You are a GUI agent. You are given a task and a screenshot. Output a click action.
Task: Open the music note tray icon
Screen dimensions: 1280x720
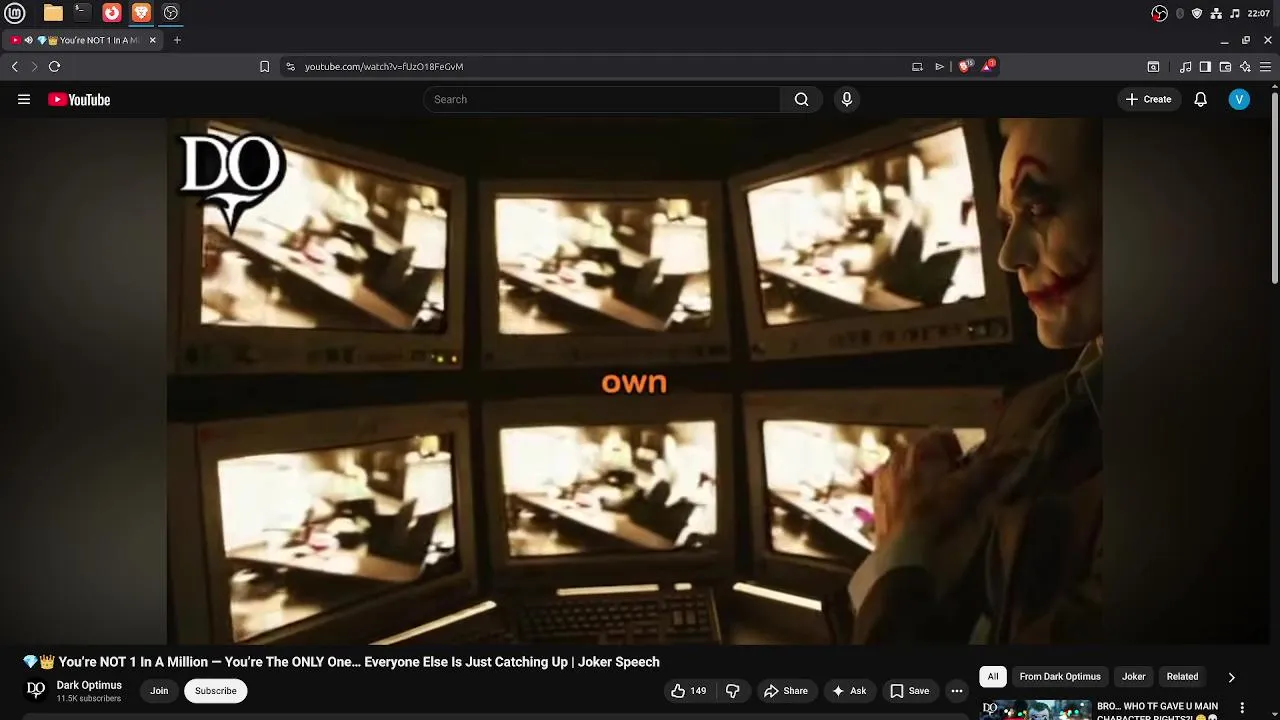[1235, 13]
